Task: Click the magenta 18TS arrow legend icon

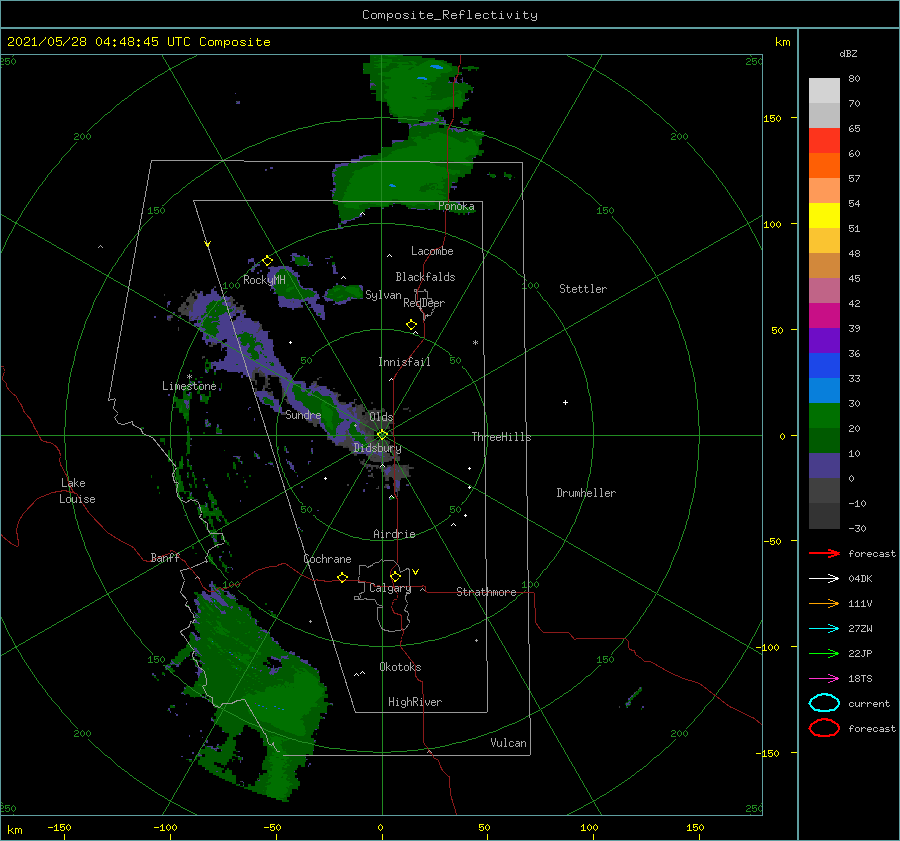Action: [x=824, y=679]
